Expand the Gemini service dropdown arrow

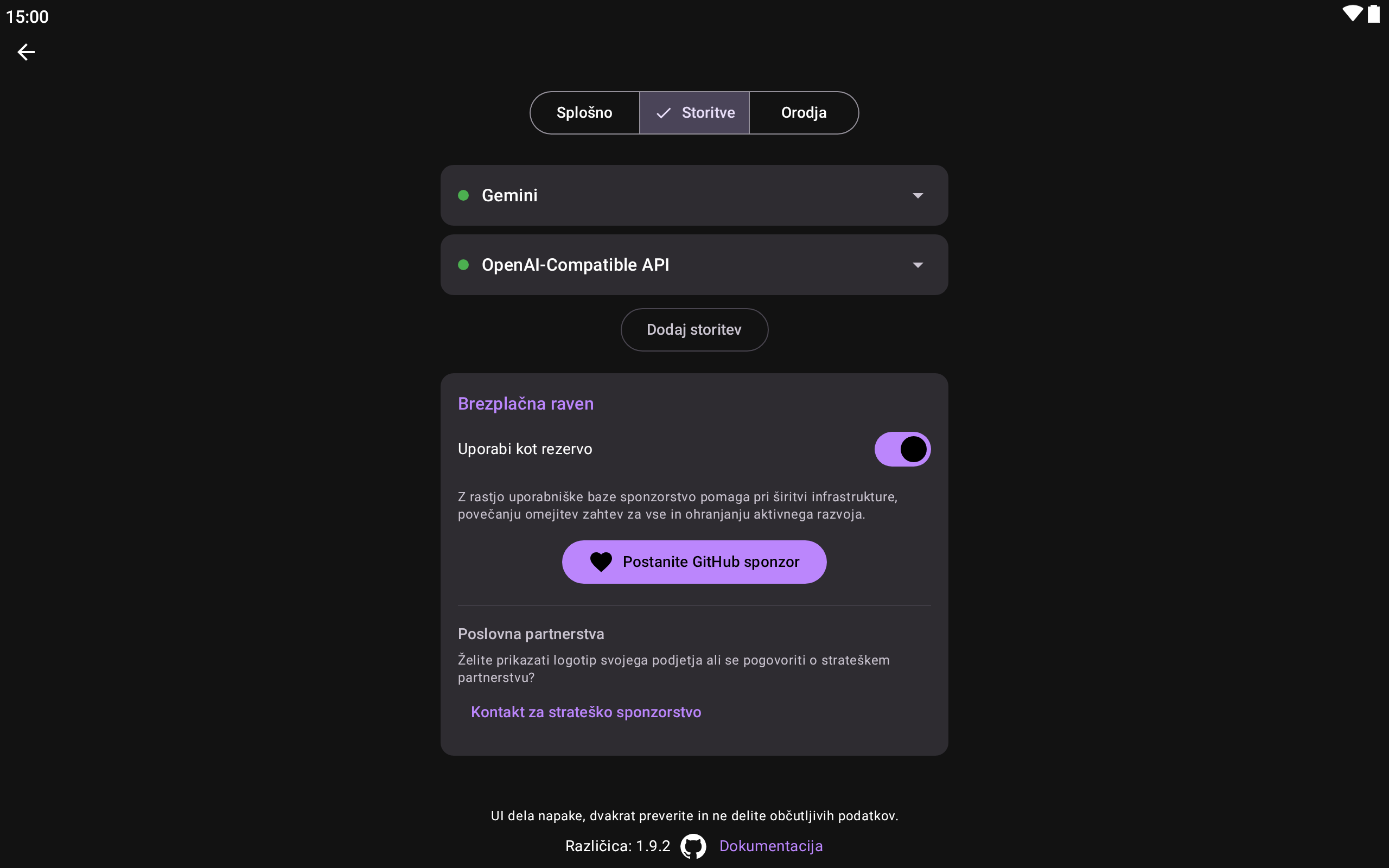(x=918, y=196)
